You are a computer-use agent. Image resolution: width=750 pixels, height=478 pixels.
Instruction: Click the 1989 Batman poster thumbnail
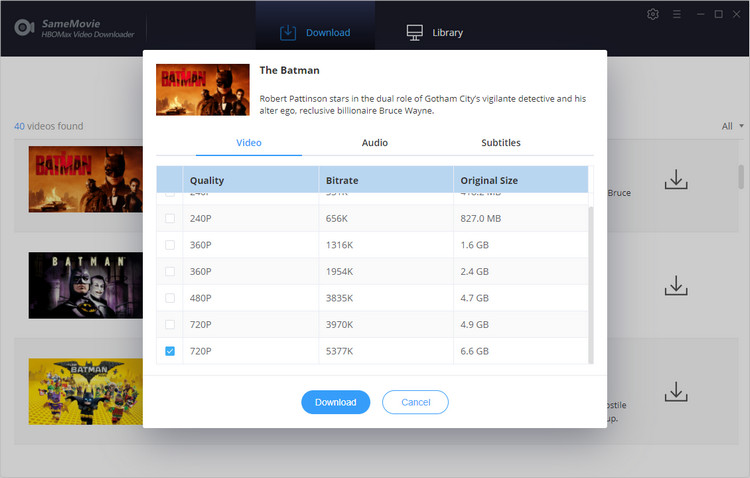point(86,286)
